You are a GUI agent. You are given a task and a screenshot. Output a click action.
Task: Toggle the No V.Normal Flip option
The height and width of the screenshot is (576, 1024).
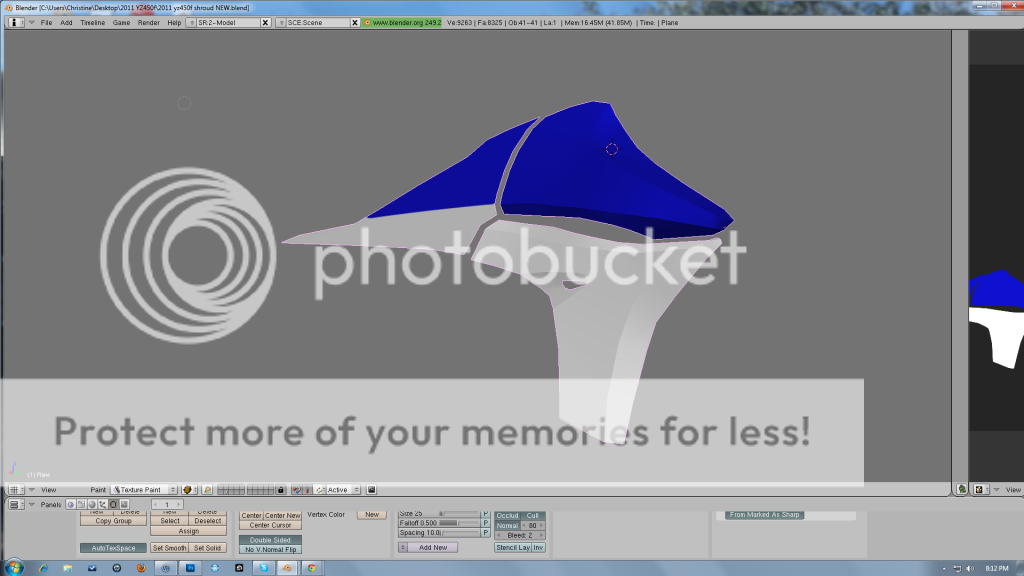tap(270, 550)
